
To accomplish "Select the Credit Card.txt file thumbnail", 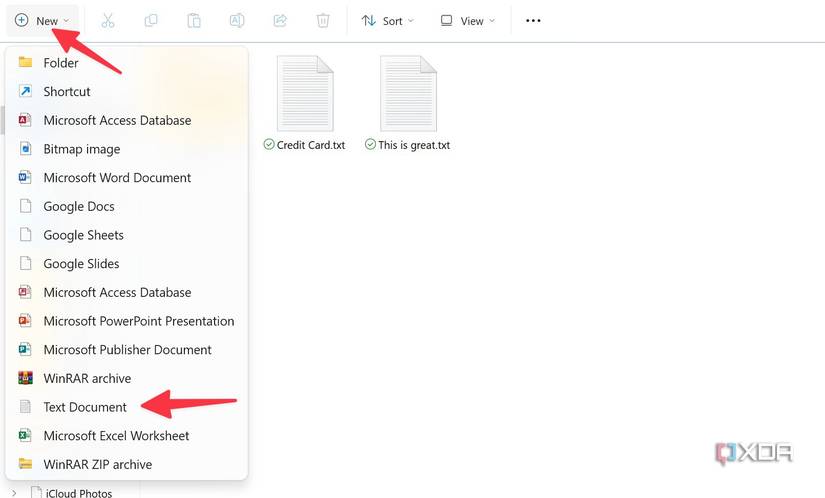I will coord(305,93).
